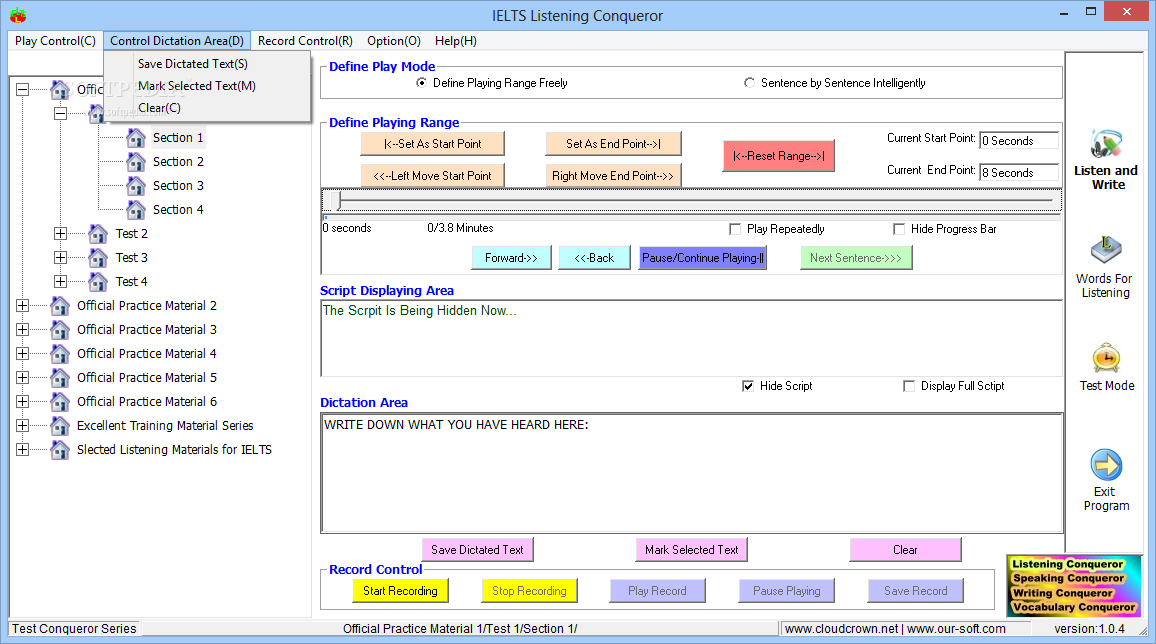The height and width of the screenshot is (644, 1156).
Task: Click the Test 3 house icon
Action: (x=98, y=258)
